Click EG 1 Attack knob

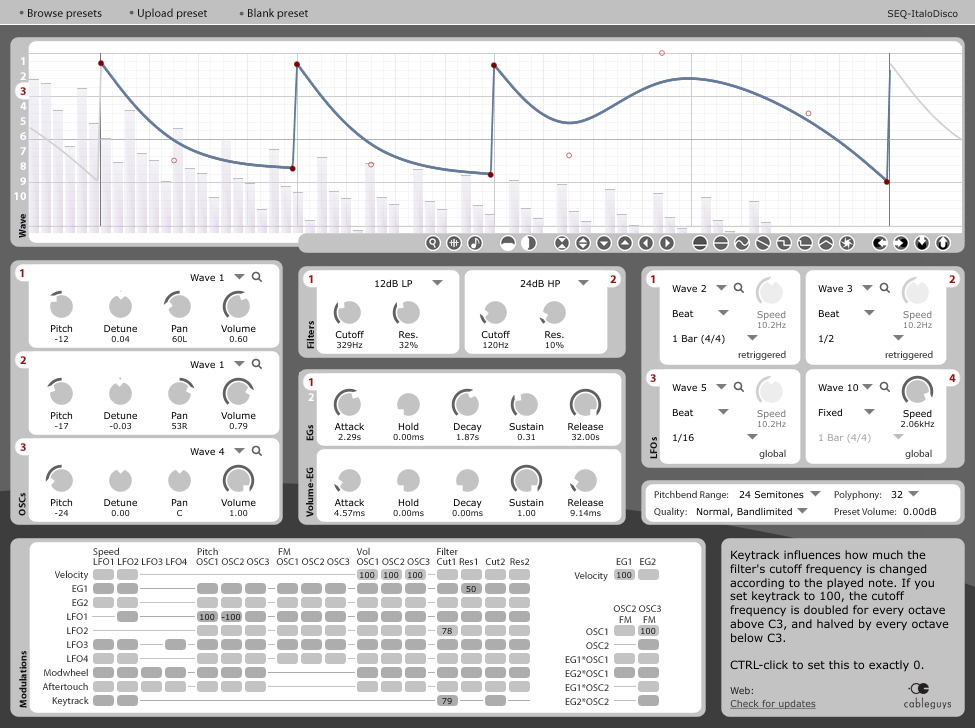[x=349, y=403]
